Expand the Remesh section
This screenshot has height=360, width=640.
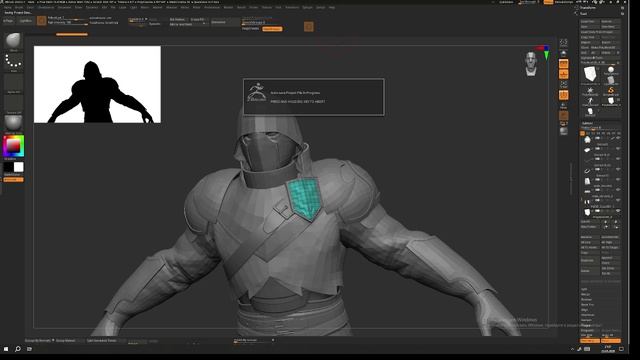point(587,320)
